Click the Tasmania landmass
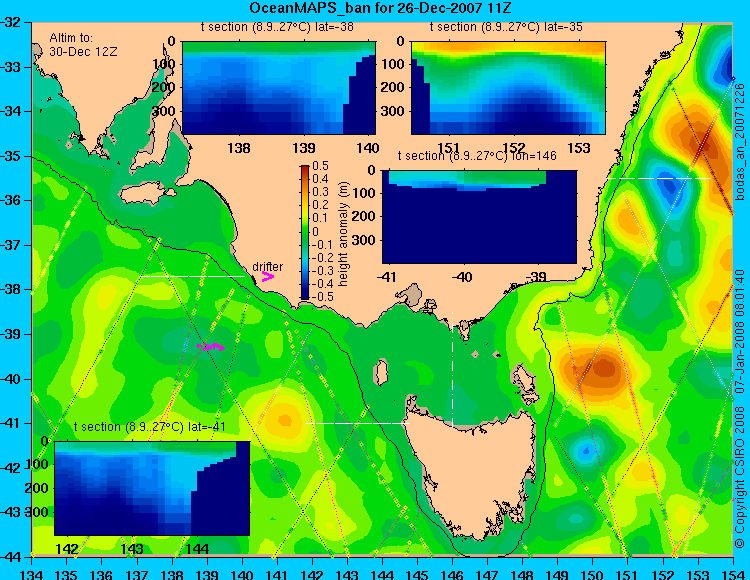The image size is (750, 580). click(474, 473)
